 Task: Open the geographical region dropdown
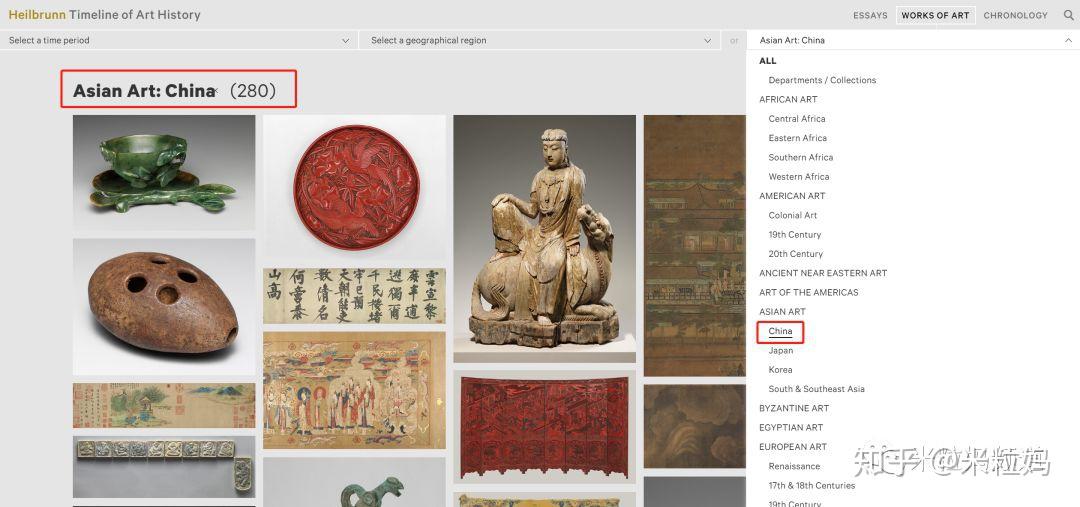[x=541, y=41]
